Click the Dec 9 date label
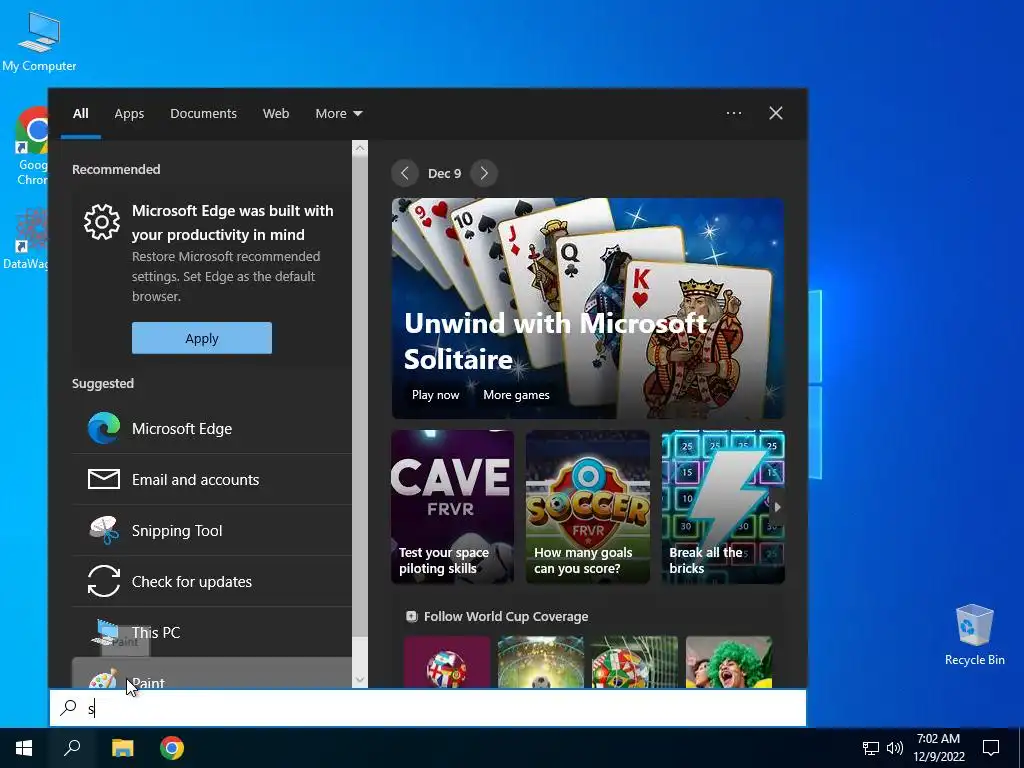The image size is (1024, 768). click(x=444, y=173)
